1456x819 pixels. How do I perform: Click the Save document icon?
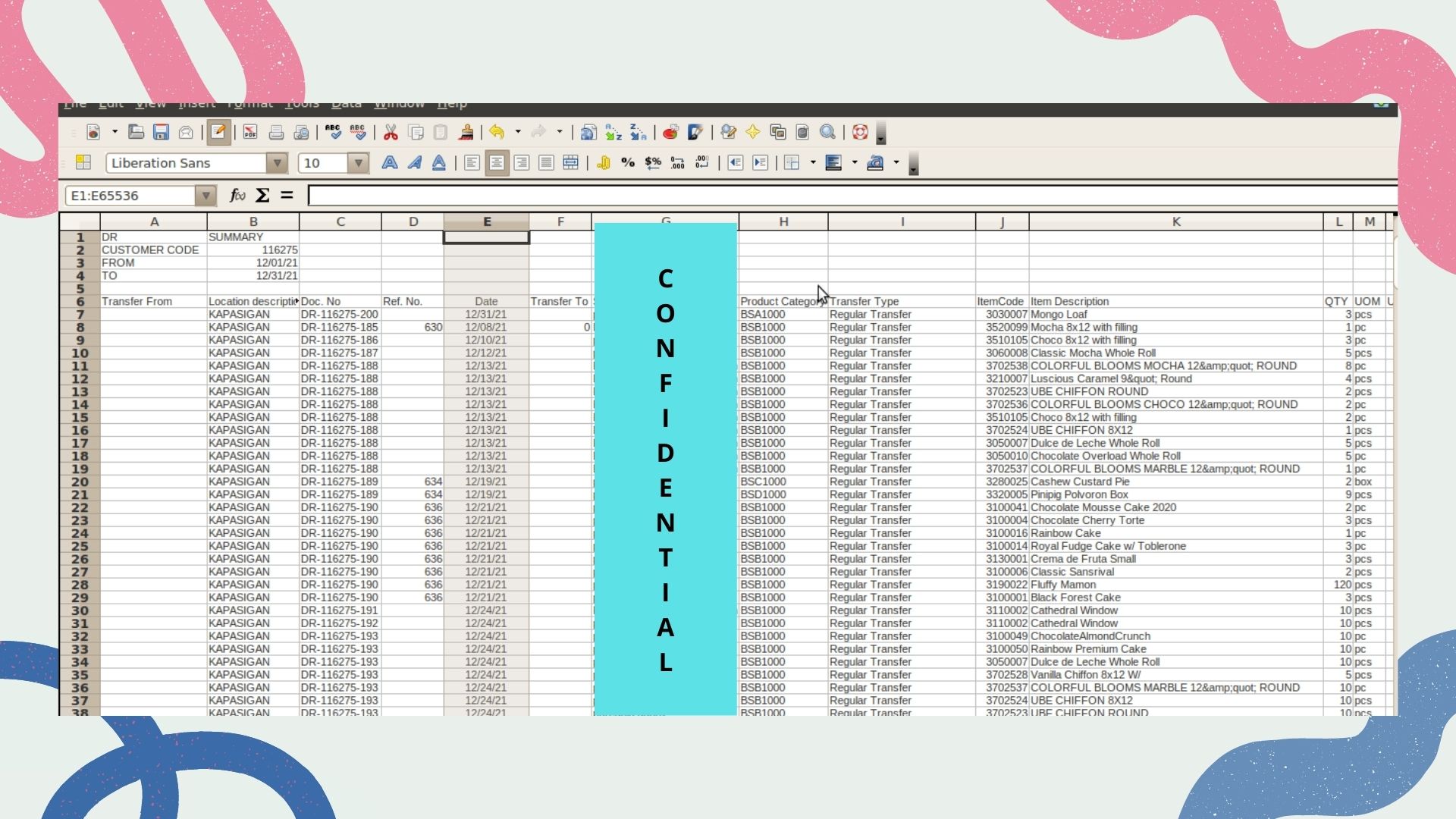click(161, 133)
